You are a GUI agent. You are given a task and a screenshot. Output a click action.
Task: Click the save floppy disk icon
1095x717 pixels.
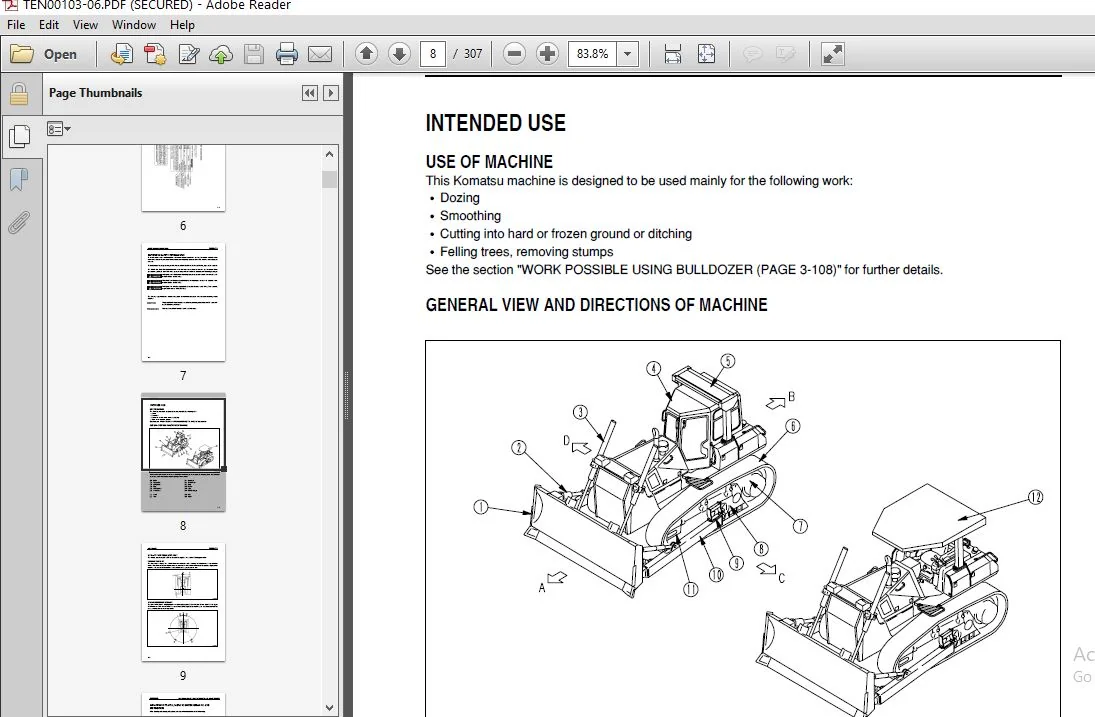click(253, 54)
